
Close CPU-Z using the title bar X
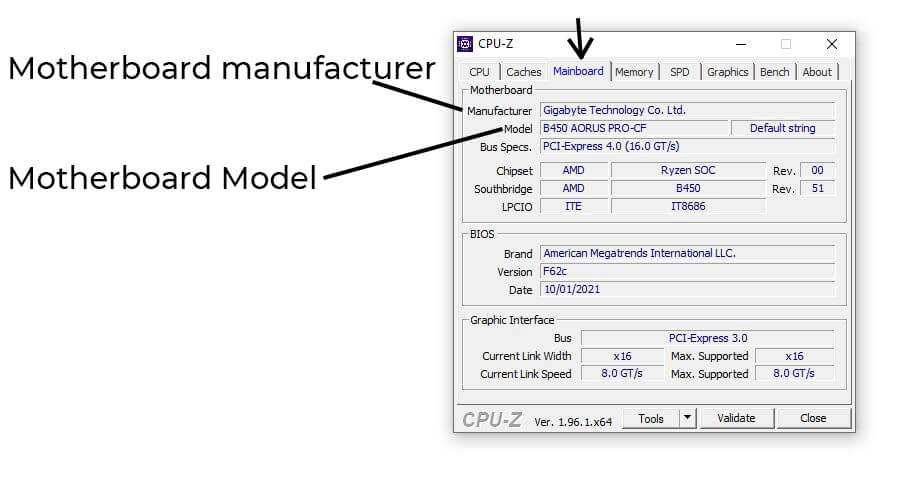click(831, 44)
